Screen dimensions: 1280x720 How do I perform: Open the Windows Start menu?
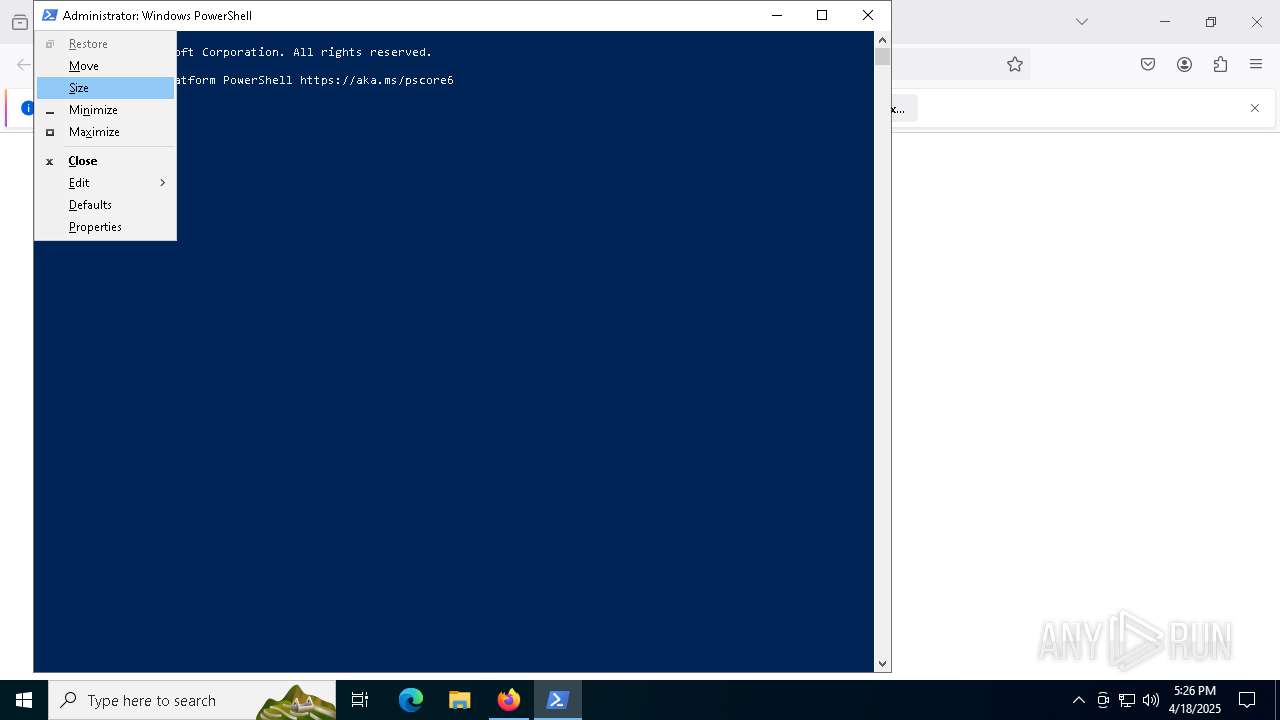(x=24, y=700)
